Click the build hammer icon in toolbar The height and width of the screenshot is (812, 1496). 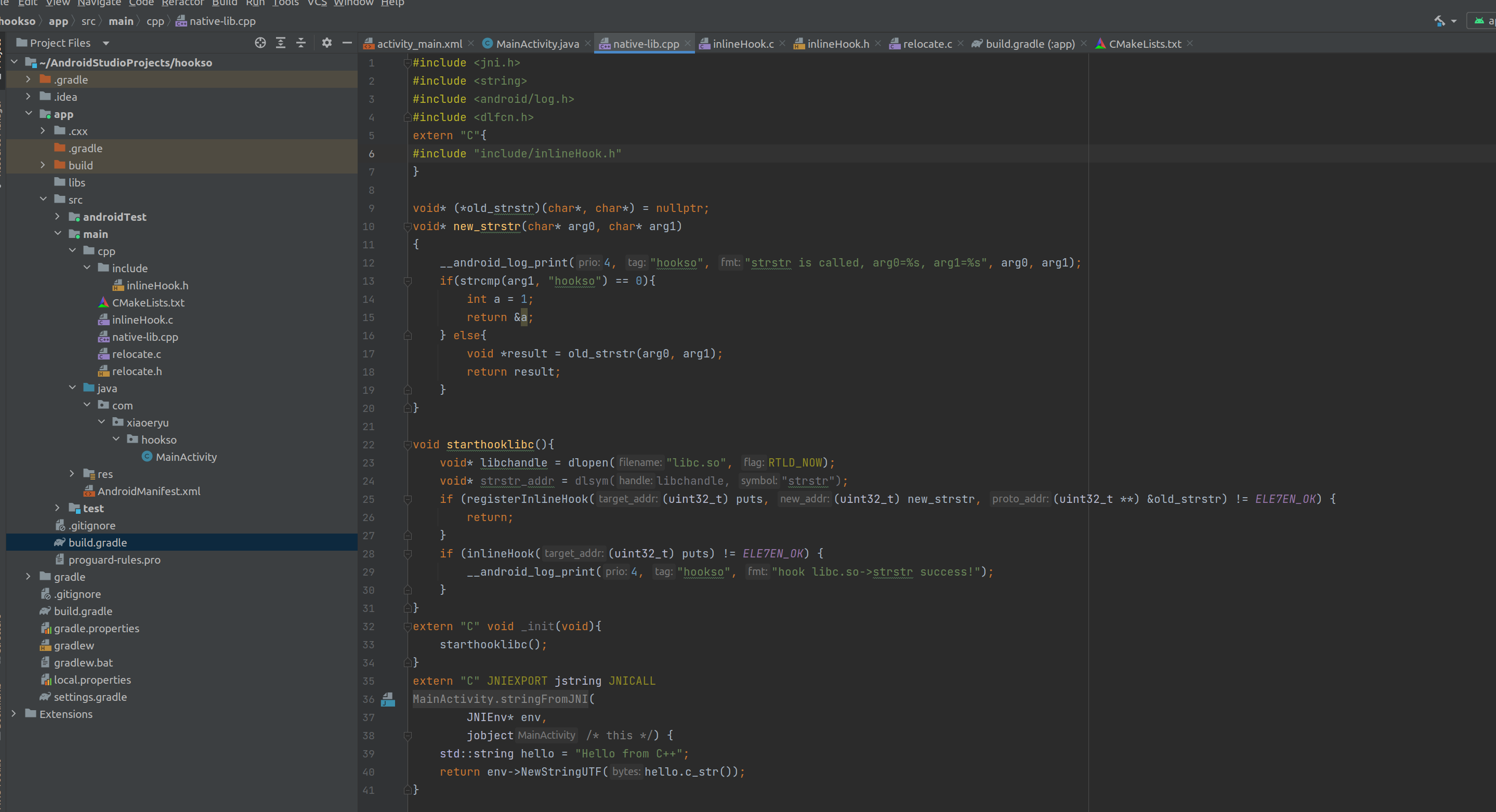pyautogui.click(x=1440, y=21)
